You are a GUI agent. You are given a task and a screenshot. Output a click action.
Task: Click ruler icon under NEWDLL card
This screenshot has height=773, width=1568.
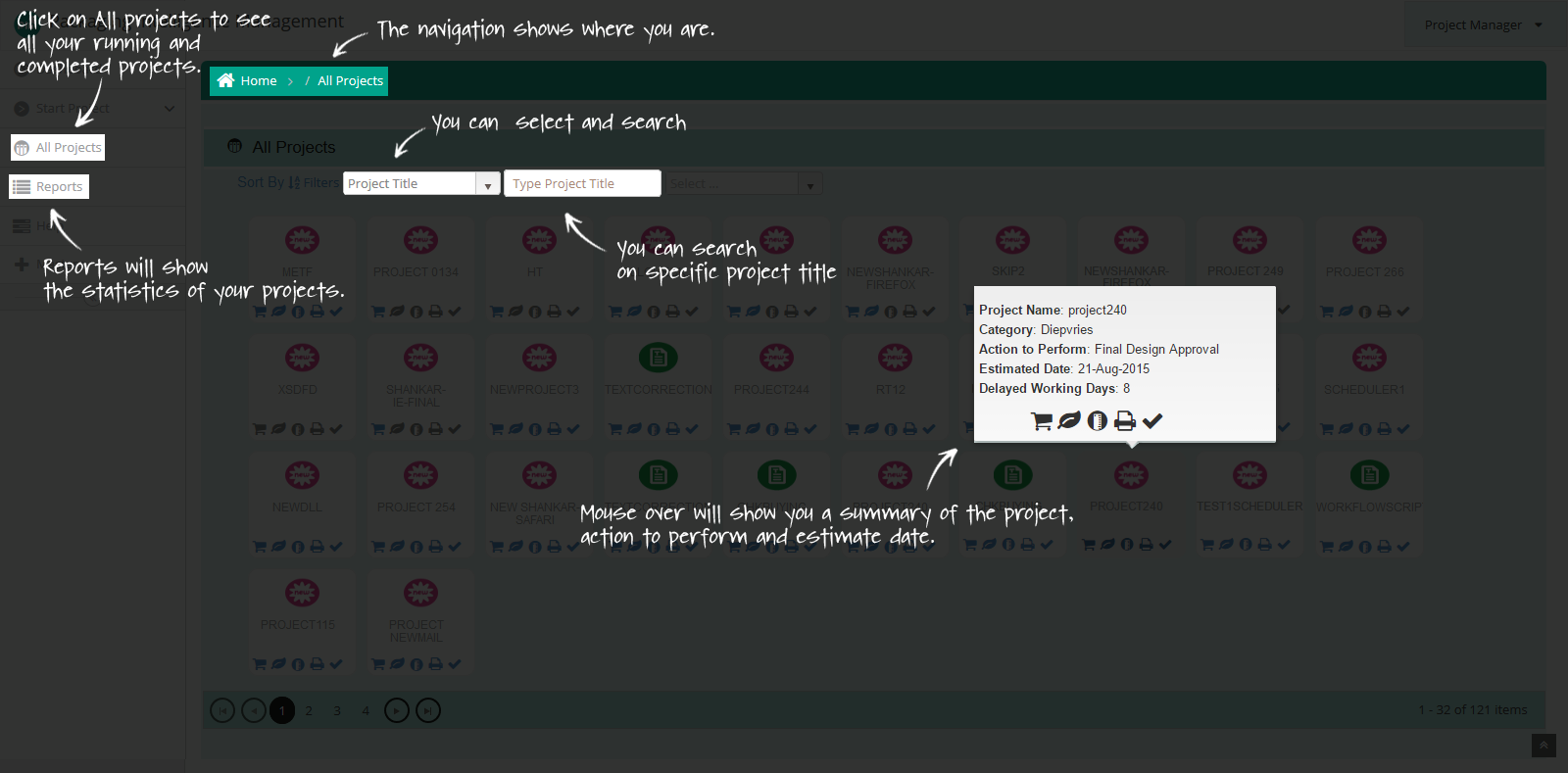tap(298, 547)
